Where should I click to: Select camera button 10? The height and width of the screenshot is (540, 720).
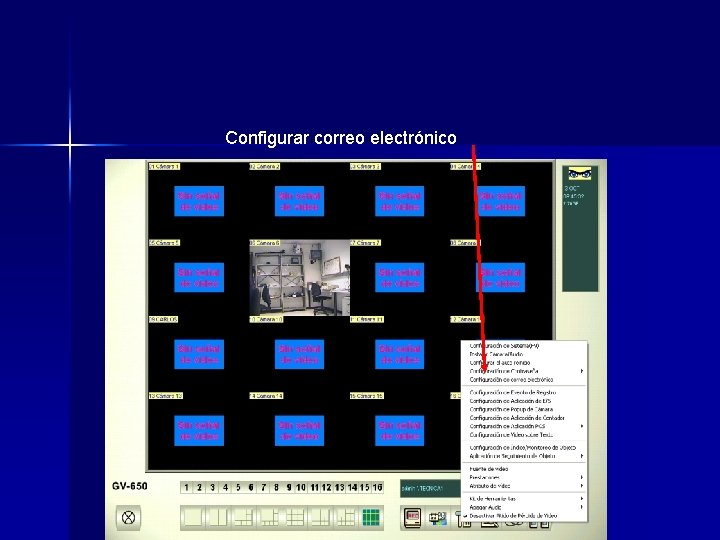pos(301,487)
